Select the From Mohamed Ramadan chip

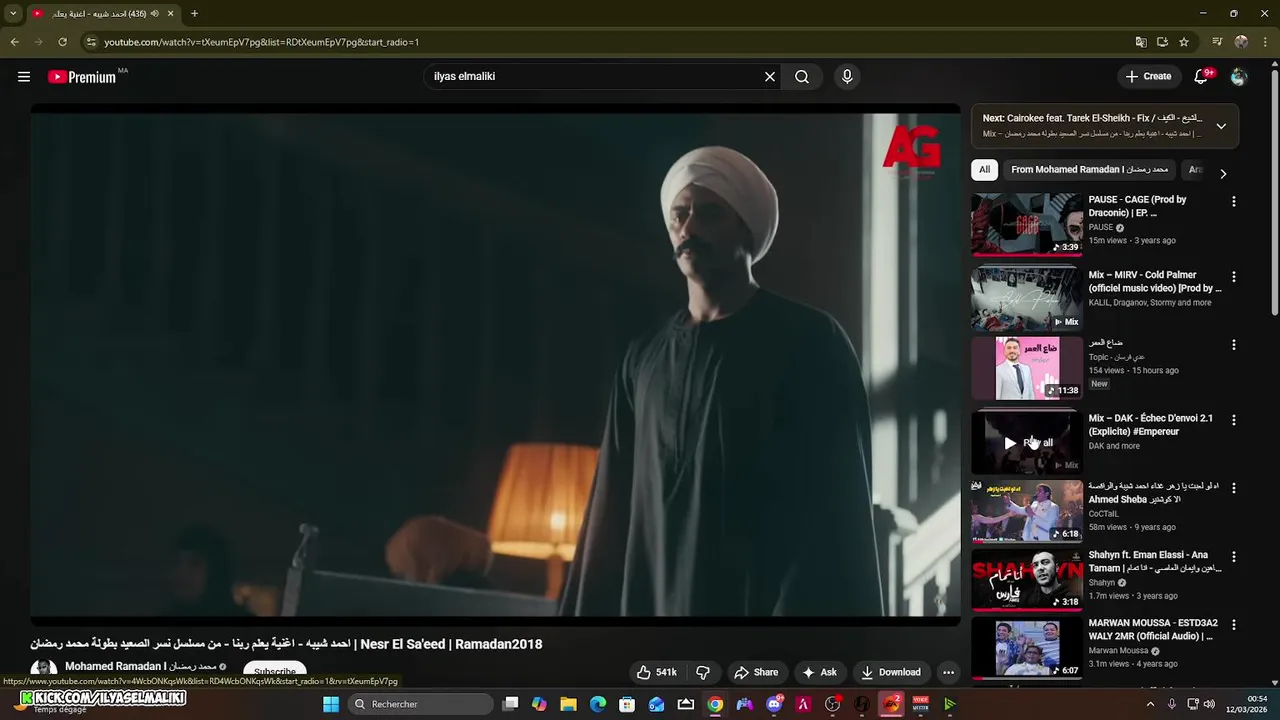pos(1089,170)
